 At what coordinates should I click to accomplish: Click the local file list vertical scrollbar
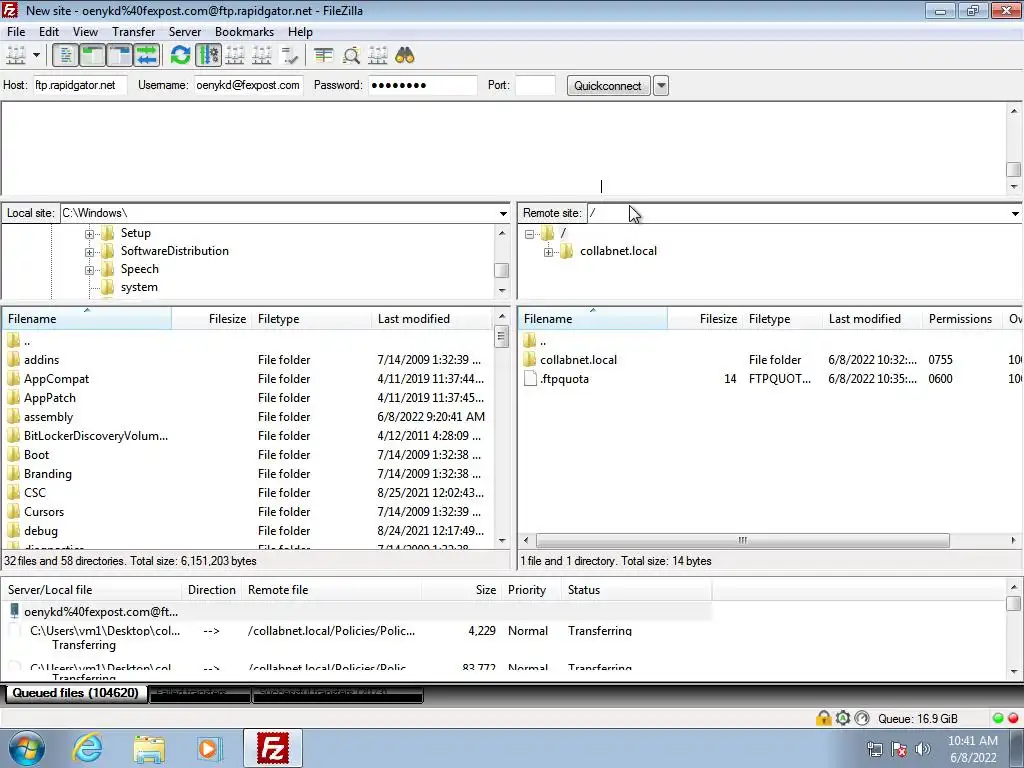pos(502,337)
